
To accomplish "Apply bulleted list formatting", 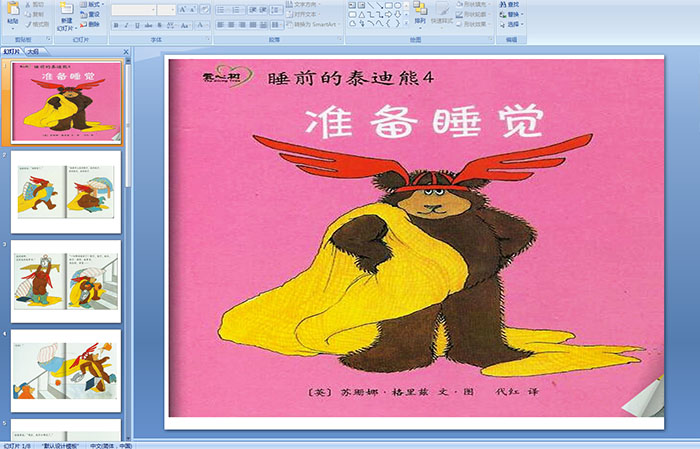I will tap(222, 9).
